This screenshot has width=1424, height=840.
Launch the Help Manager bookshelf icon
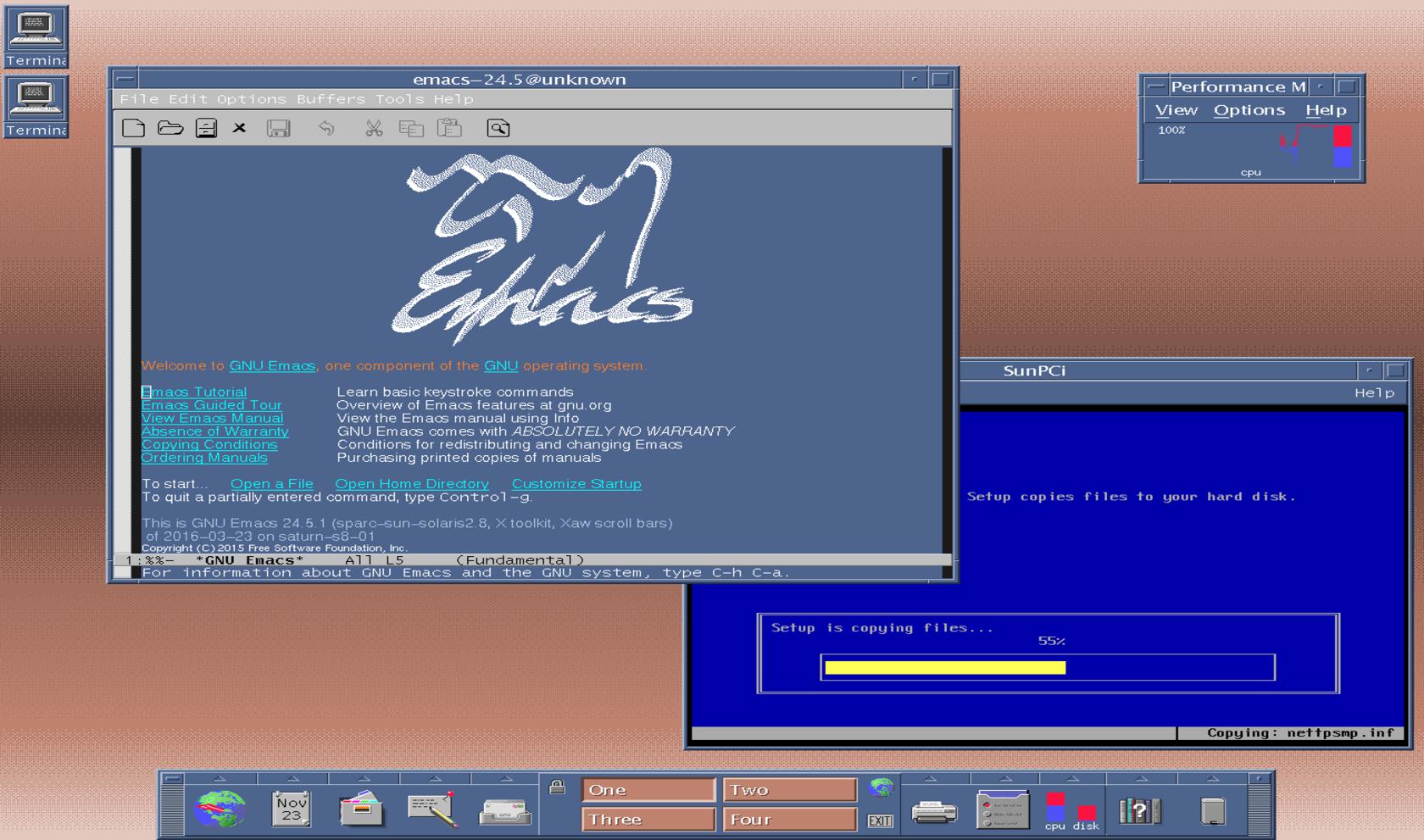(1140, 811)
